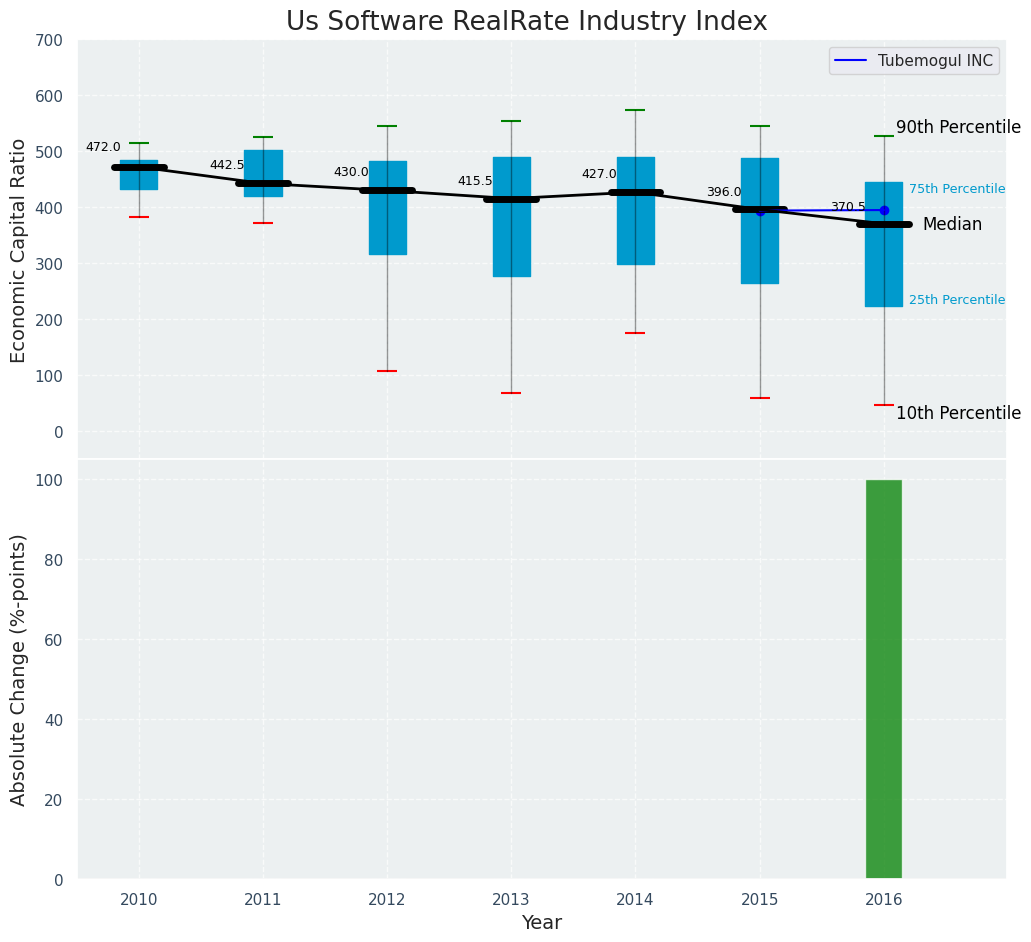Click the blue Tubemogul data point at 2016
This screenshot has height=942, width=1031.
(x=884, y=210)
